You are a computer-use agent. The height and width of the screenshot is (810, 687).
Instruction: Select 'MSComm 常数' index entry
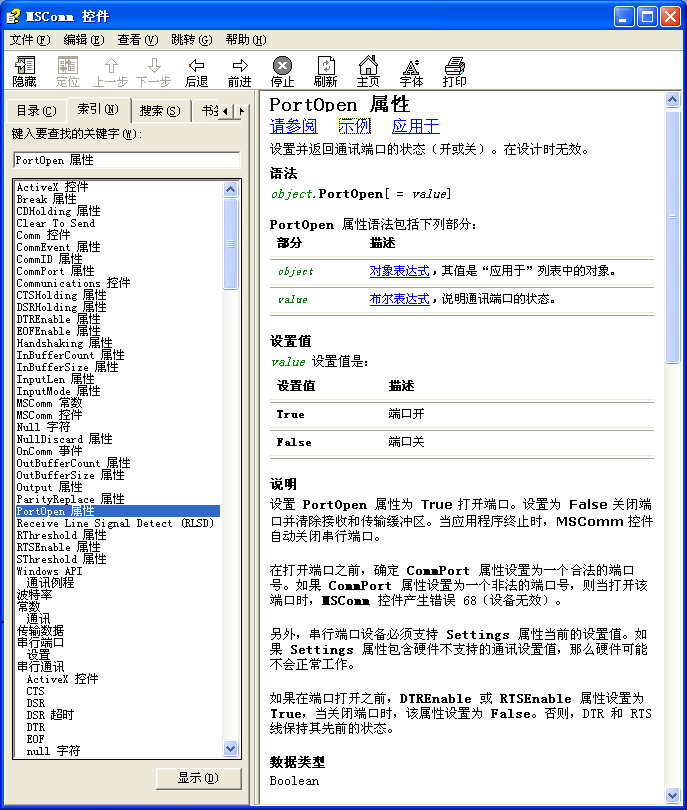click(50, 402)
